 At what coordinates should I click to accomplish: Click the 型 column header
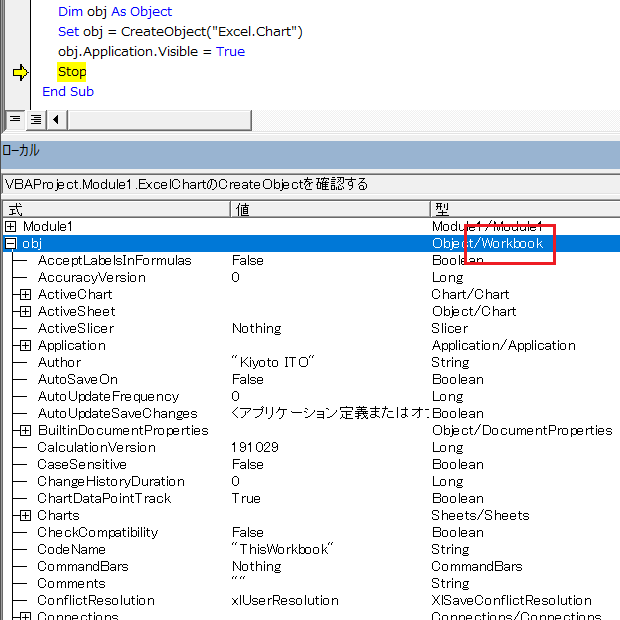point(525,209)
